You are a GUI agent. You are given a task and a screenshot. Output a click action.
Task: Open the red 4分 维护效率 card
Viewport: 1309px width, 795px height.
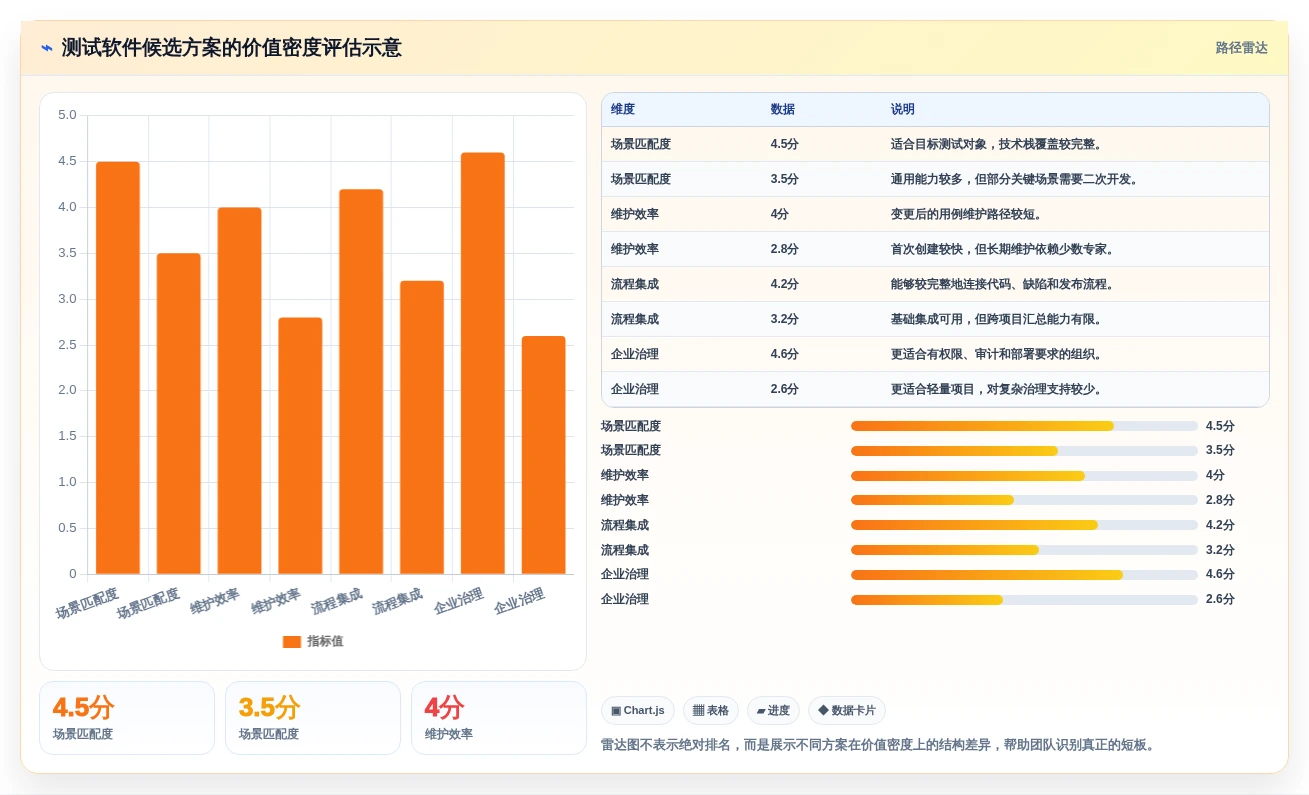pyautogui.click(x=499, y=718)
